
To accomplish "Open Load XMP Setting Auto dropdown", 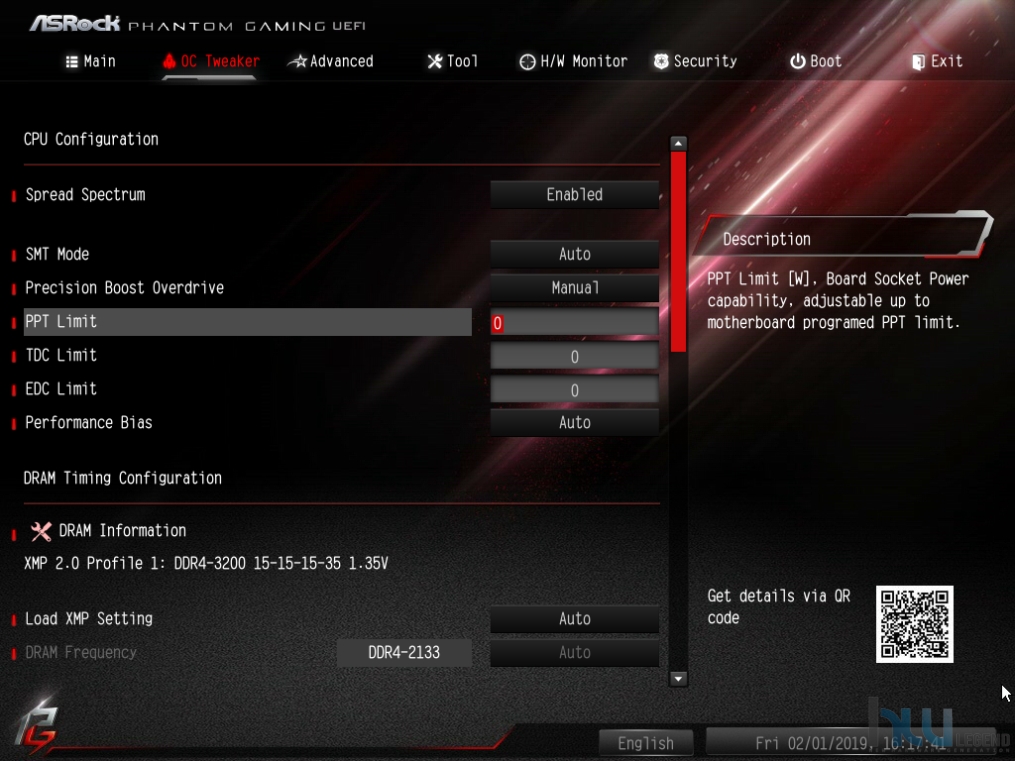I will pyautogui.click(x=574, y=619).
